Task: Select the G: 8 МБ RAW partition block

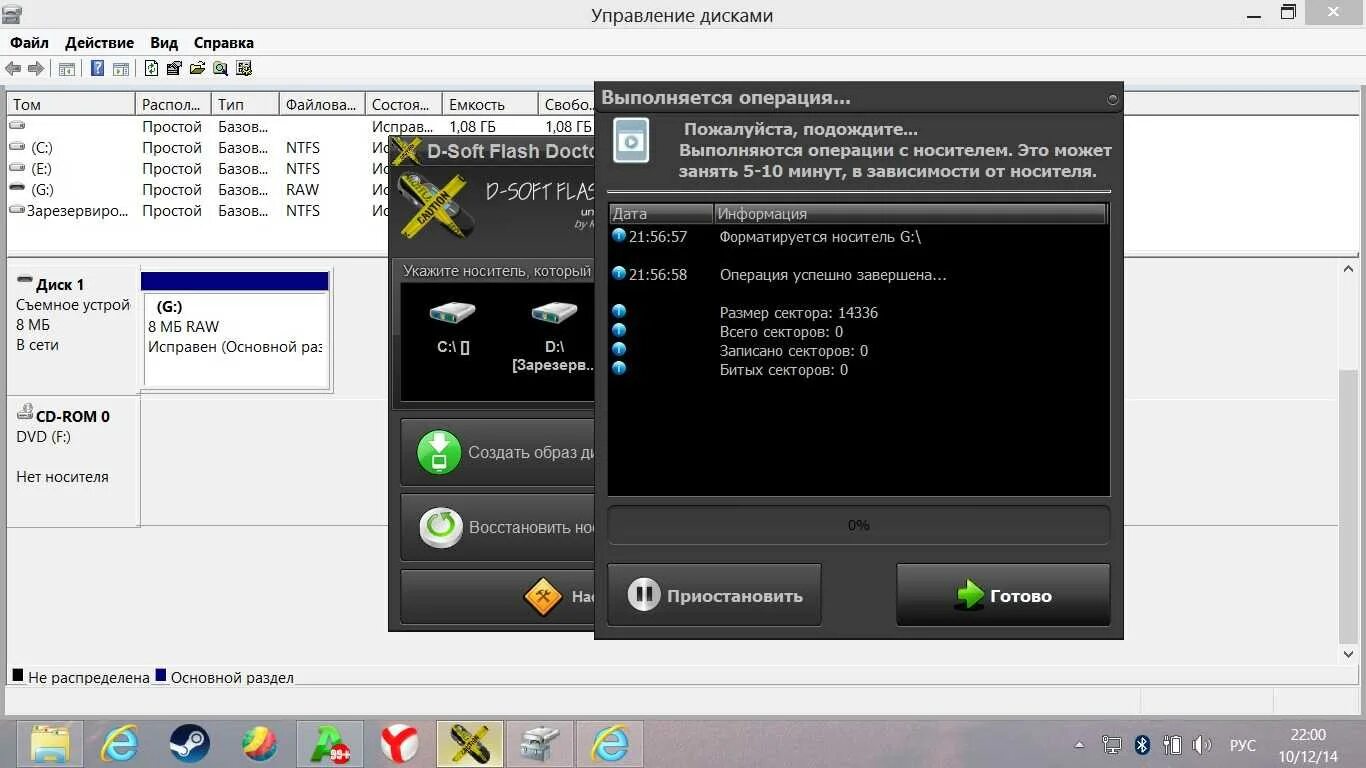Action: click(x=236, y=330)
